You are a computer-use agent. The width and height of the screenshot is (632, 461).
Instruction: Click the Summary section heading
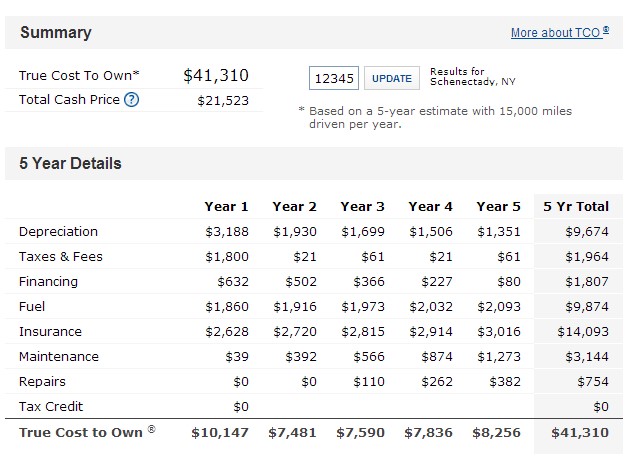click(56, 33)
